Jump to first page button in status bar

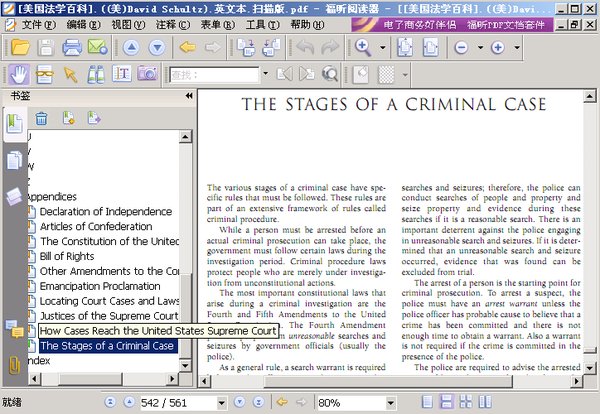[110, 402]
